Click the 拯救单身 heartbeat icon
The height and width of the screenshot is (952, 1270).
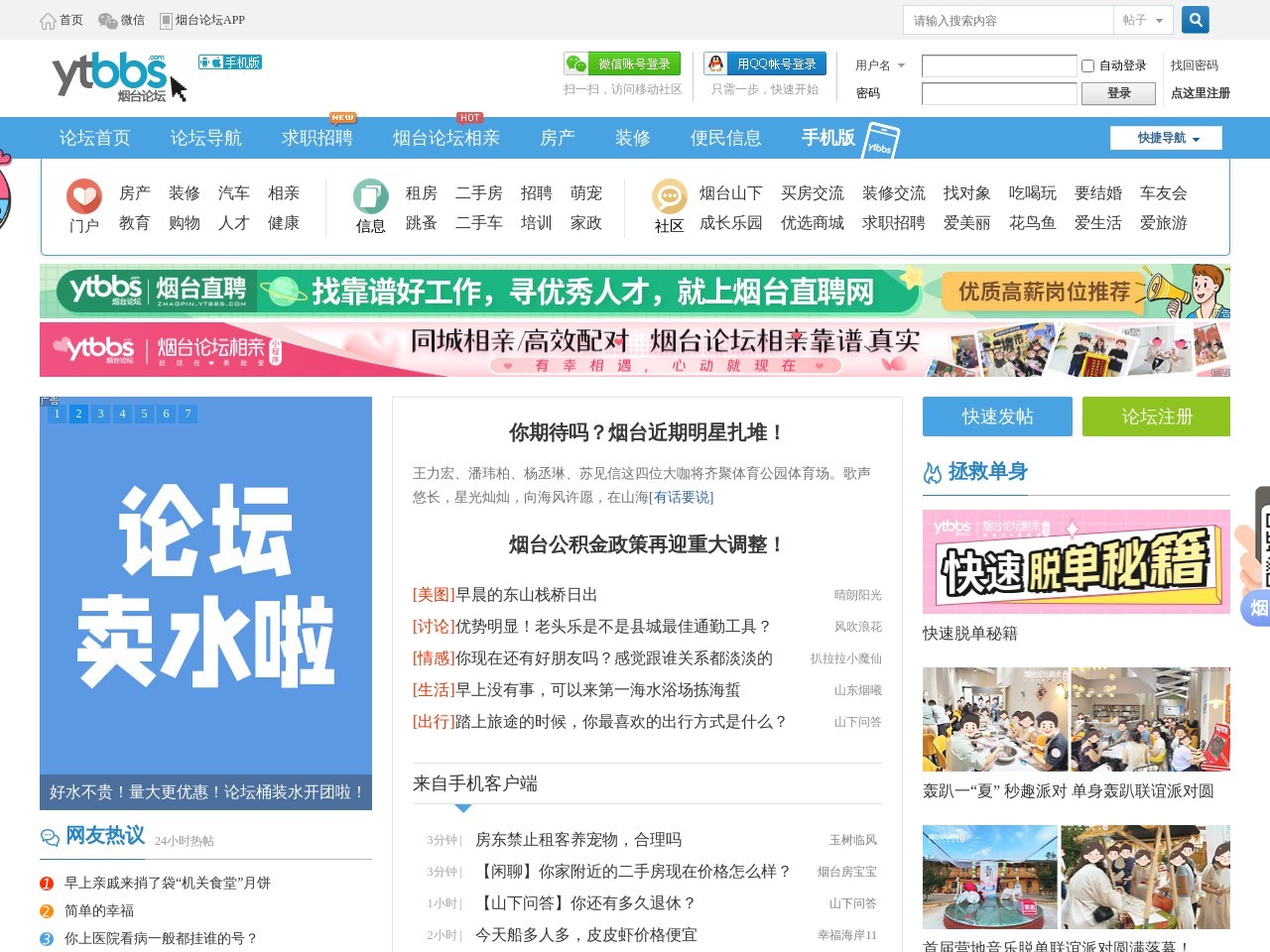(934, 472)
